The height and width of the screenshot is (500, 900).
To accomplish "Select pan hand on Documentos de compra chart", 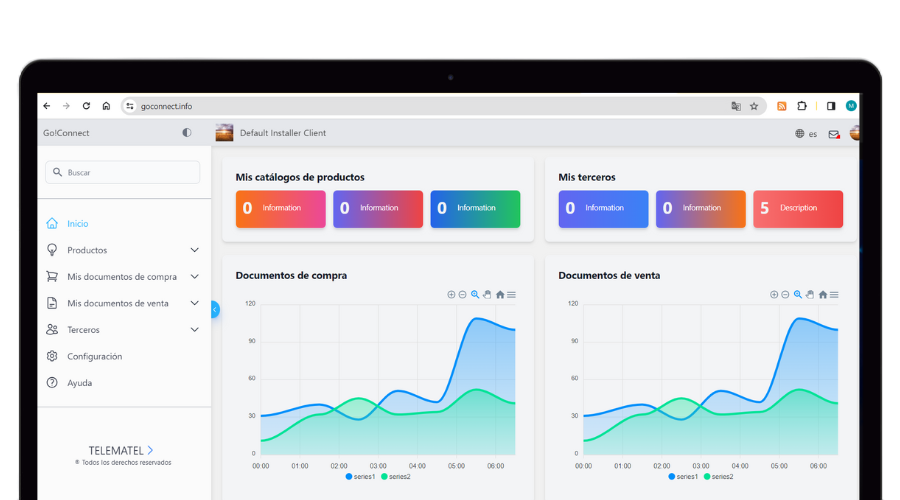I will pyautogui.click(x=487, y=294).
